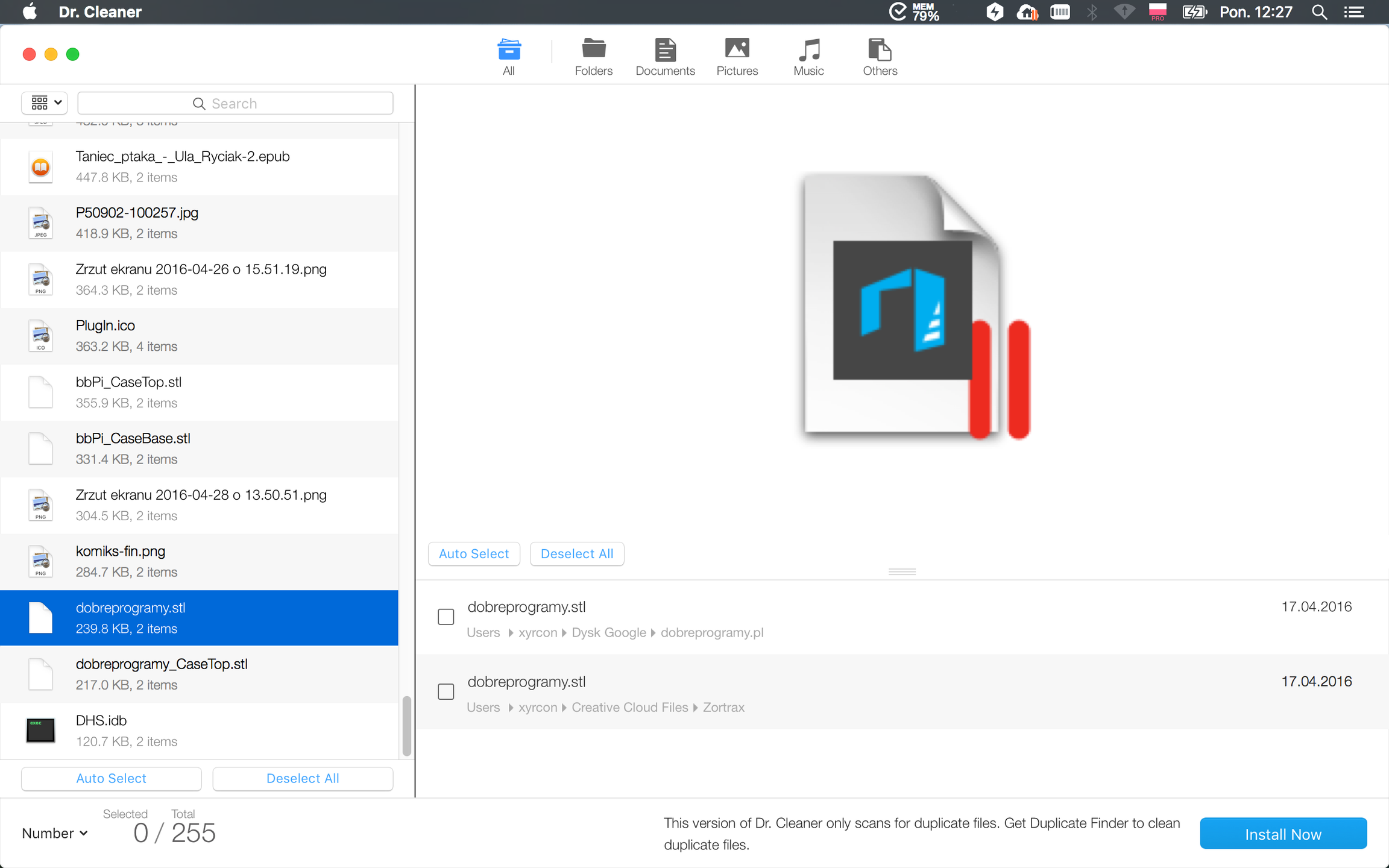The width and height of the screenshot is (1389, 868).
Task: Switch to the Pictures tab
Action: pos(737,57)
